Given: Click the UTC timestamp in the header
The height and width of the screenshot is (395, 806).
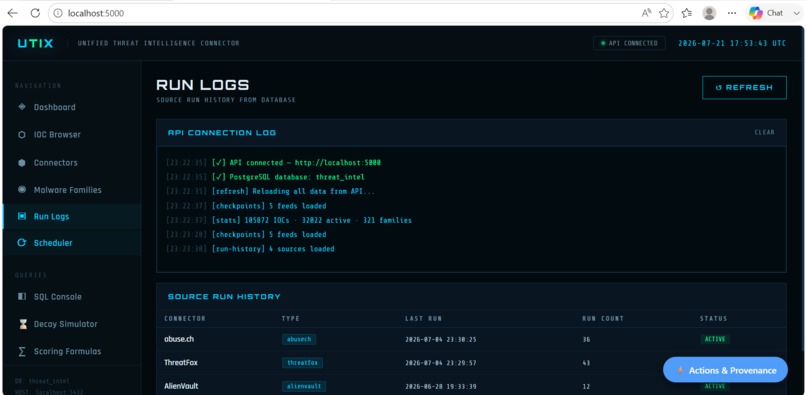Looking at the screenshot, I should point(732,43).
